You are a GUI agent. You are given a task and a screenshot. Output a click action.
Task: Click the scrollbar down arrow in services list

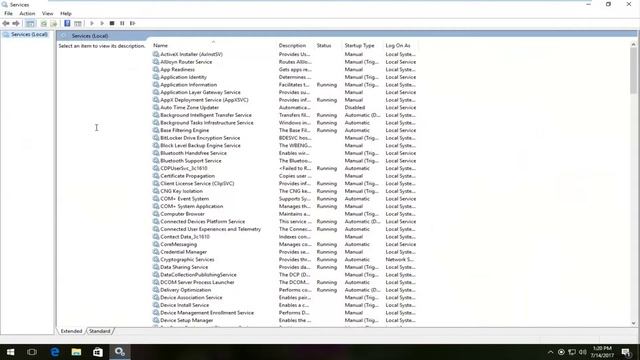tap(633, 323)
